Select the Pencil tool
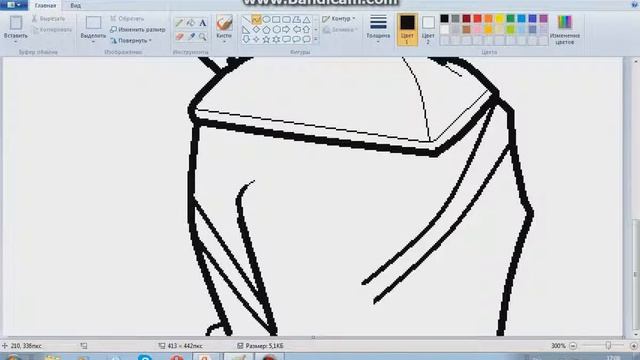Viewport: 640px width, 360px height. click(180, 23)
